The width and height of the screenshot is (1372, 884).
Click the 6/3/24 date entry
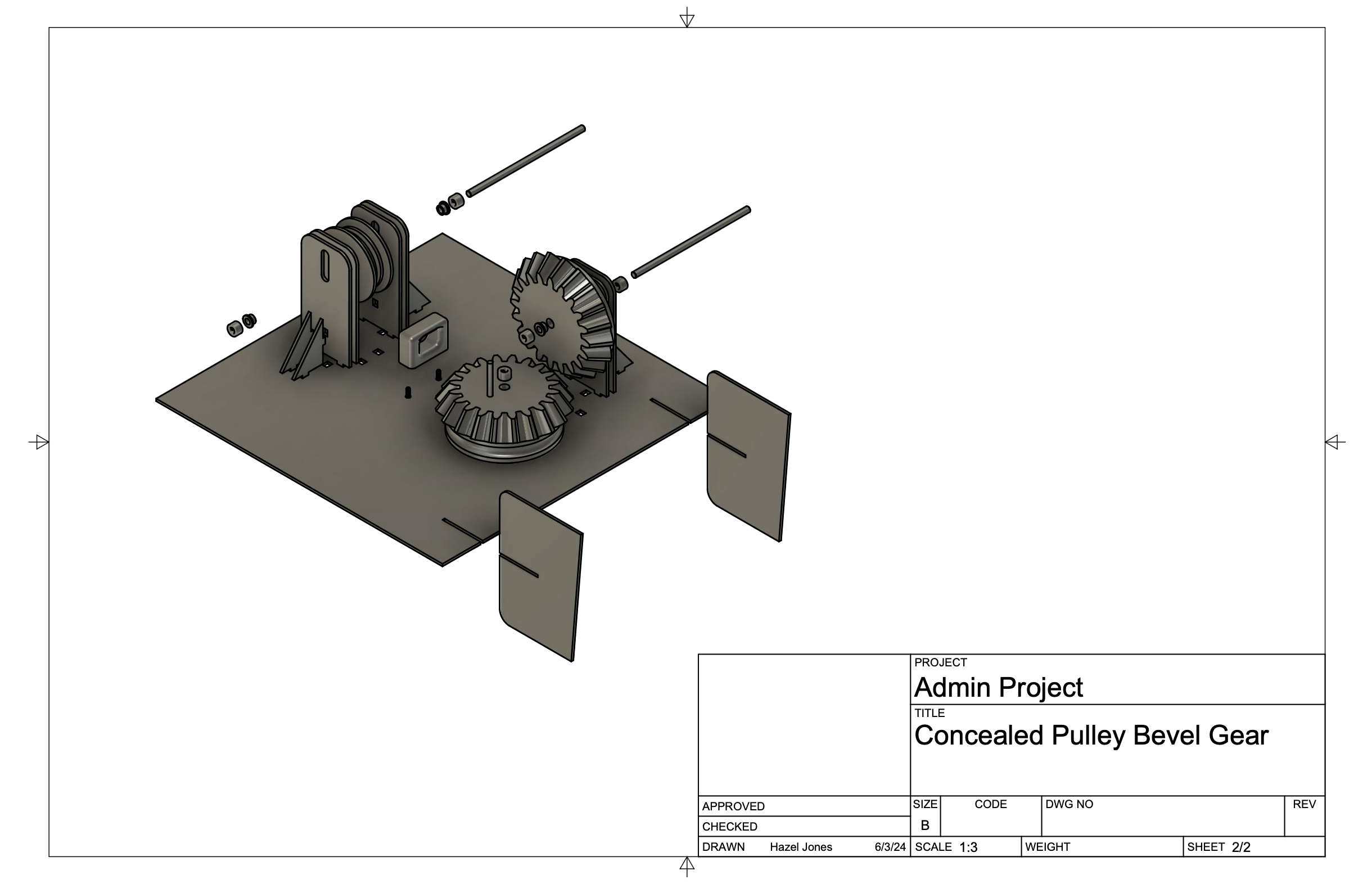tap(890, 847)
